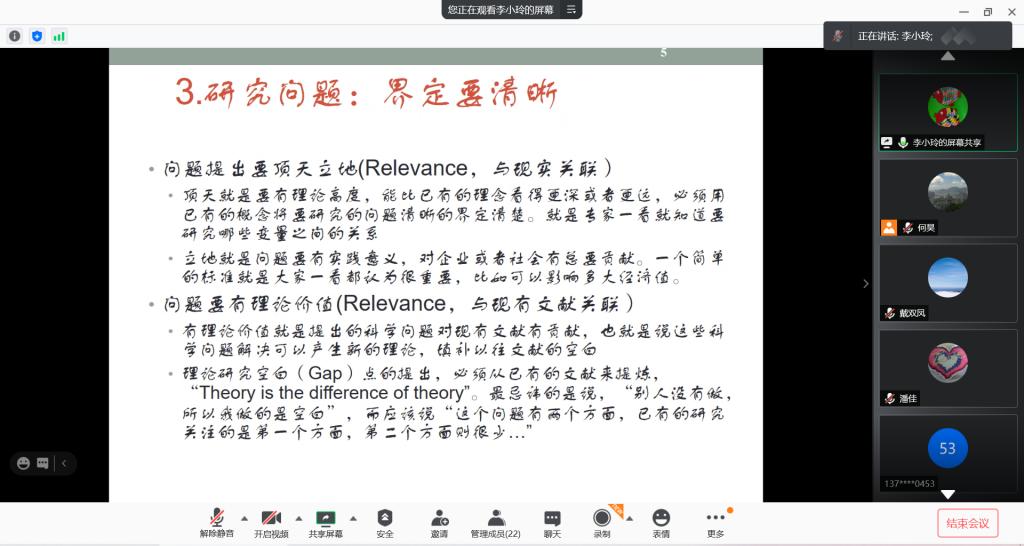Click the meeting info icon top-left
Image resolution: width=1024 pixels, height=546 pixels.
15,36
